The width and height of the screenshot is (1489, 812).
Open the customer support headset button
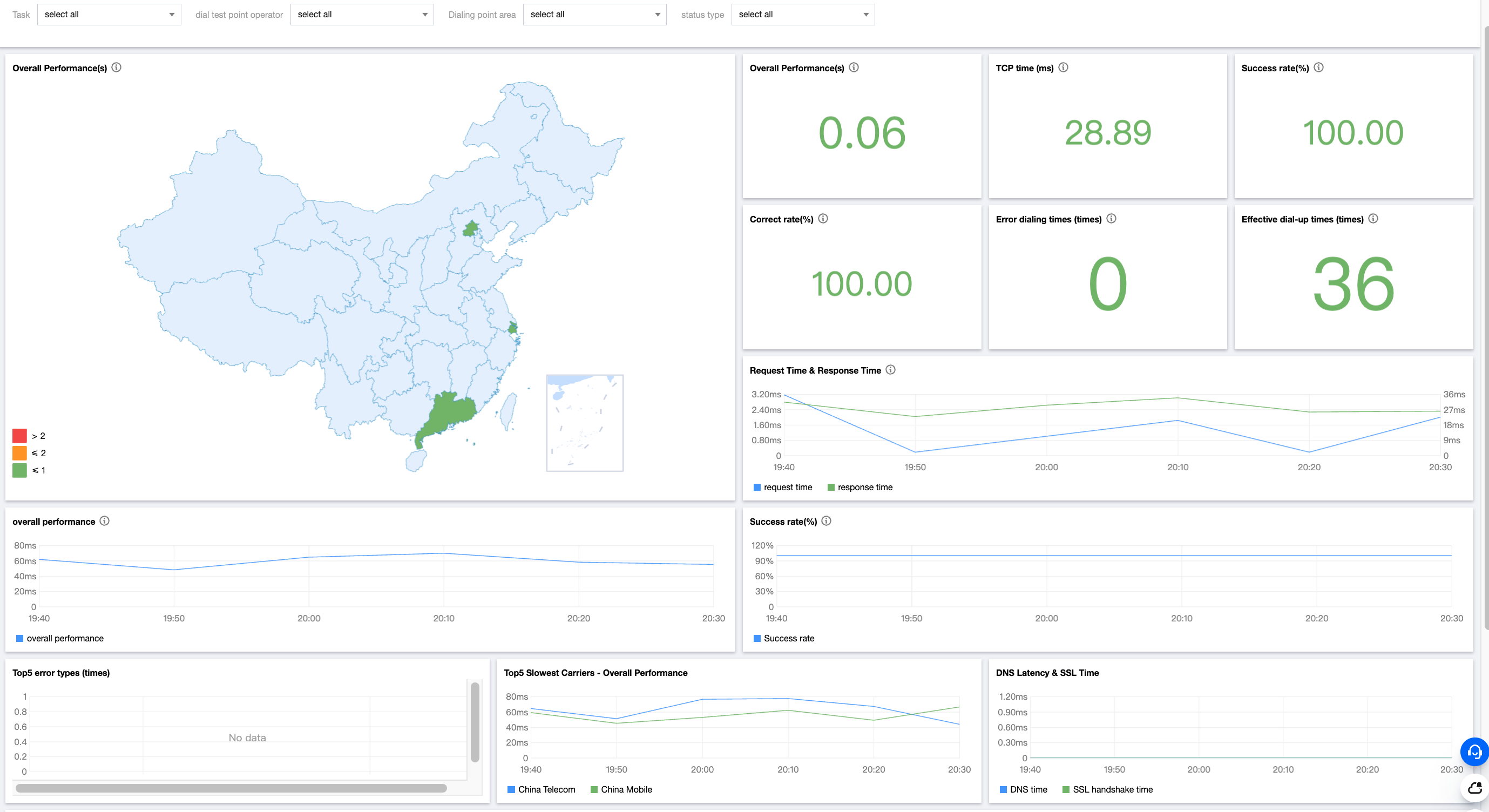coord(1473,752)
